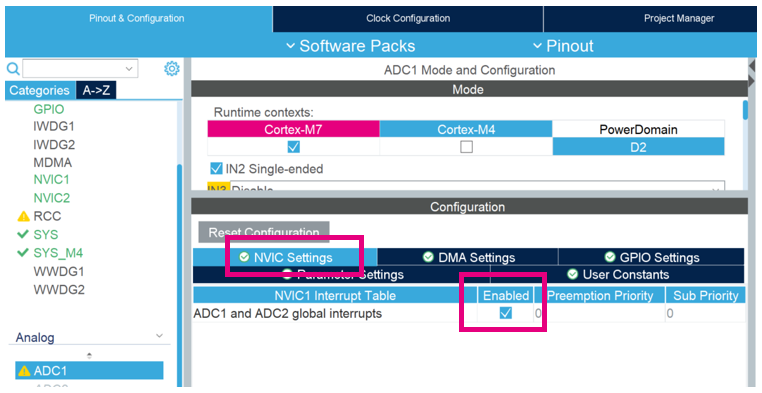Collapse the Analog category
Image resolution: width=762 pixels, height=393 pixels.
pos(159,336)
